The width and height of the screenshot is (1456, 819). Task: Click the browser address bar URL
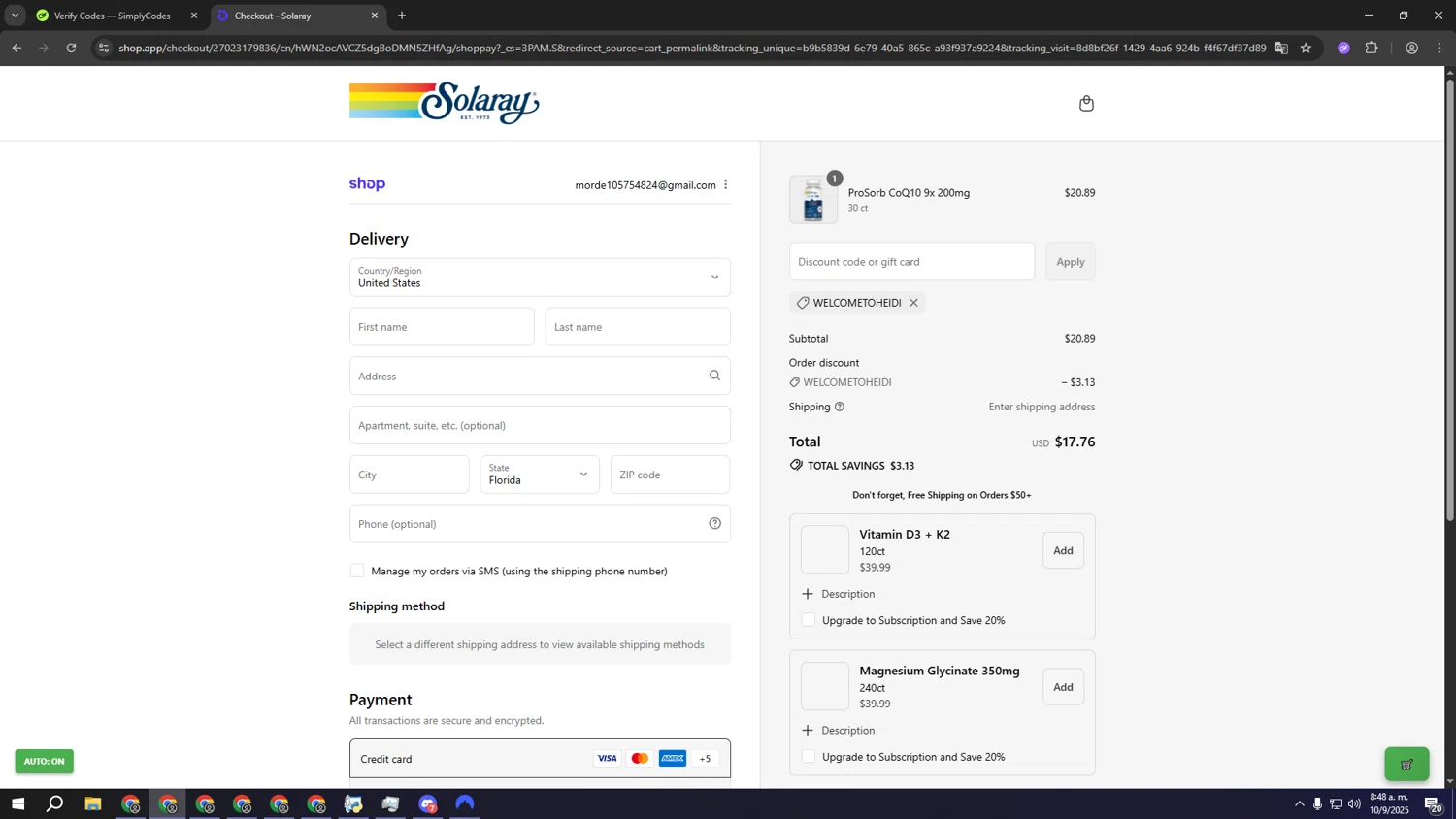(692, 48)
